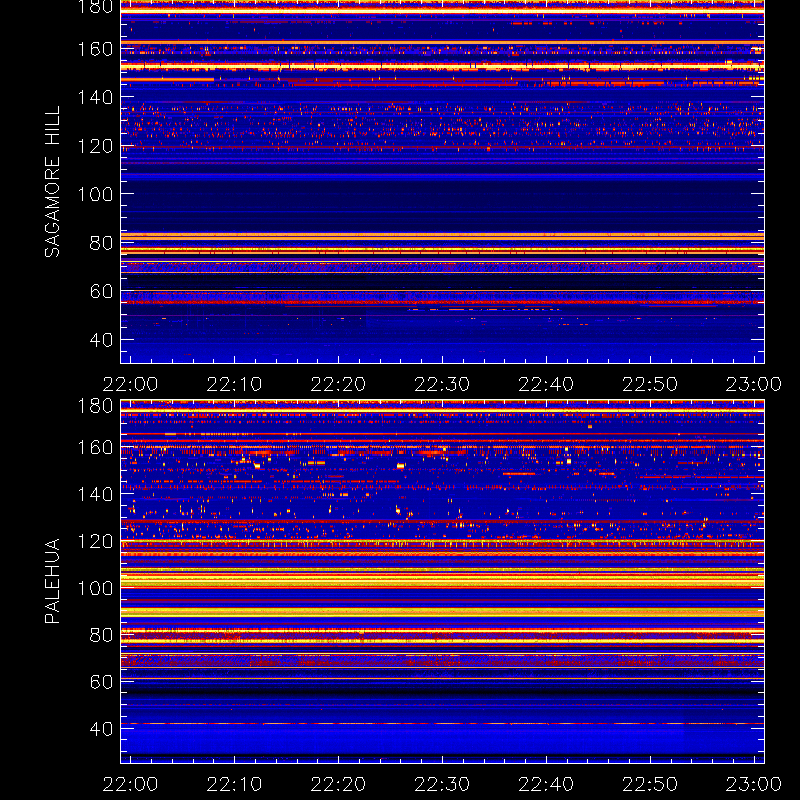Click 22:20 under Sagamore Hill plot
The width and height of the screenshot is (800, 800).
[338, 384]
